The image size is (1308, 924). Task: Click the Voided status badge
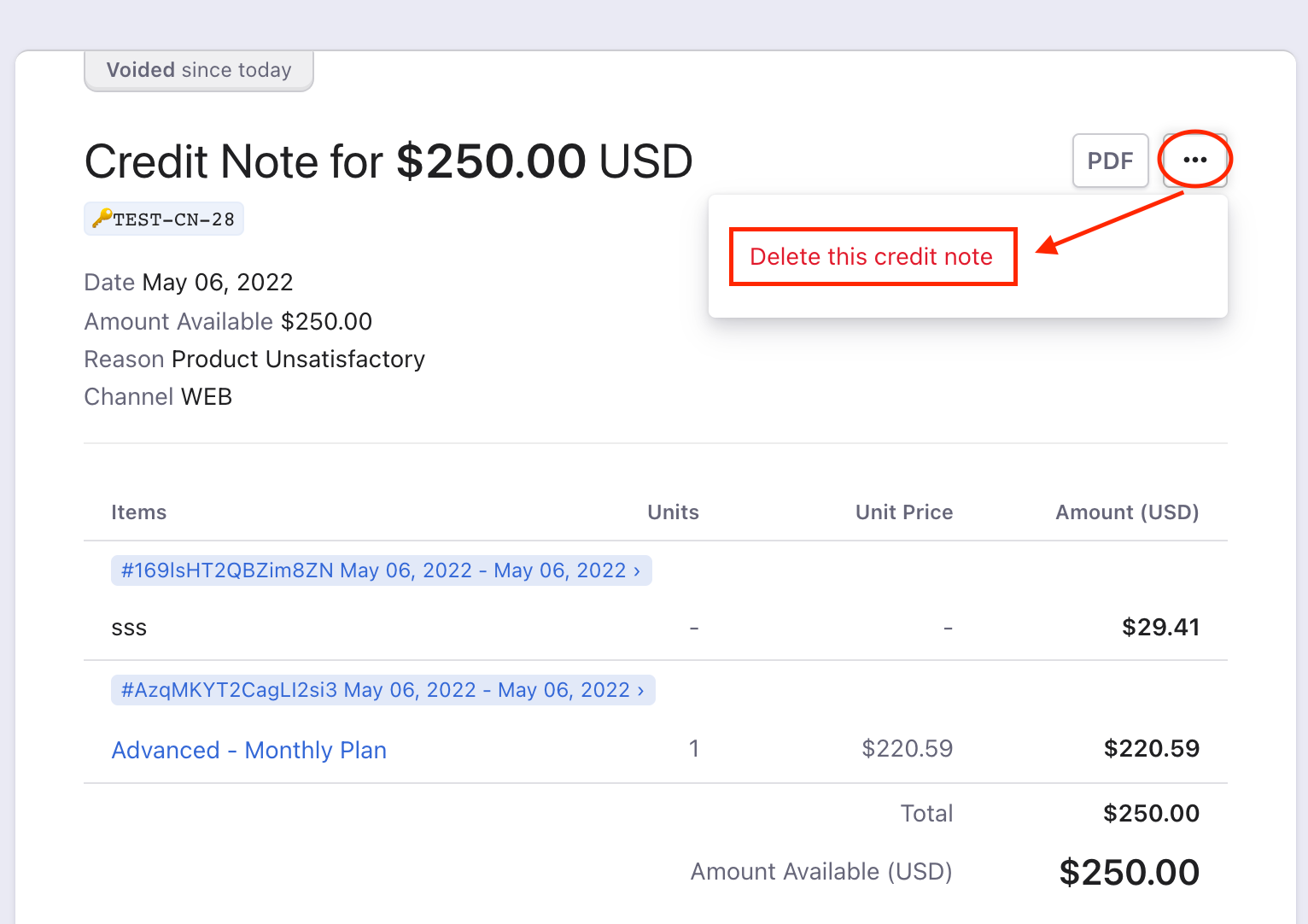[198, 70]
